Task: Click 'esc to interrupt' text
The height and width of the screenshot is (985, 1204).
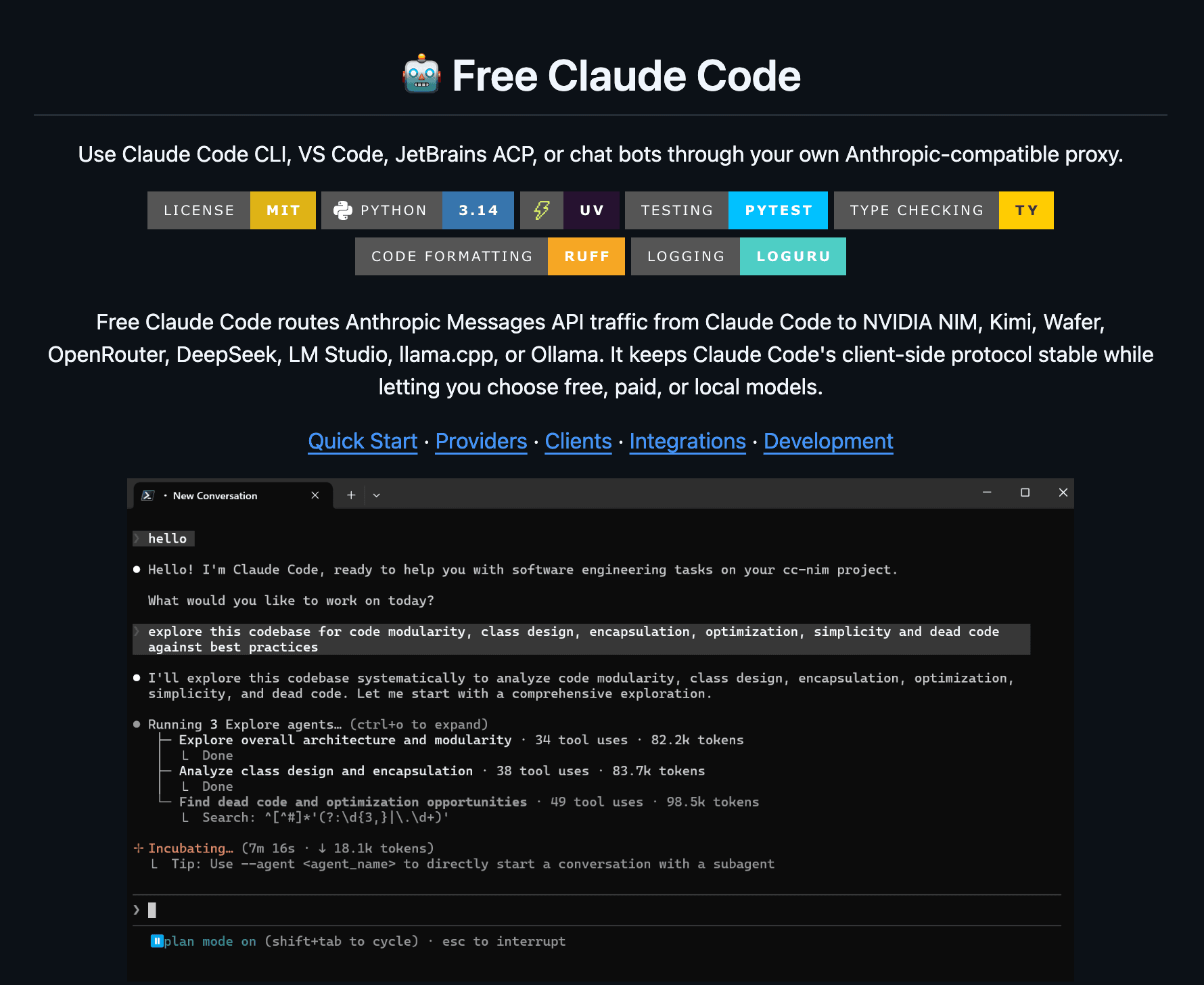Action: [504, 941]
